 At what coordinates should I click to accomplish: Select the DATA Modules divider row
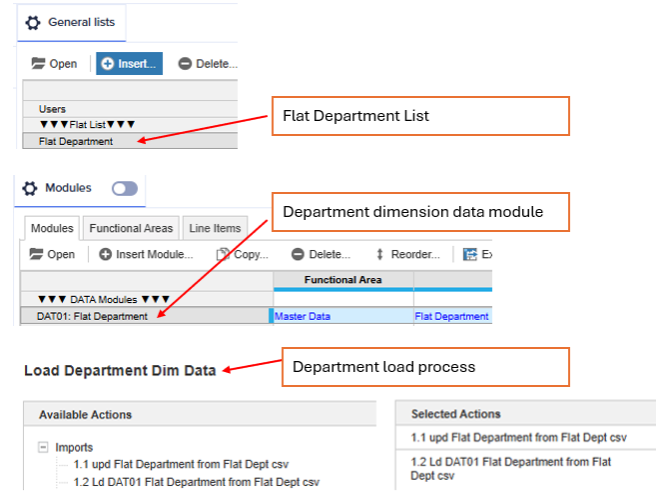(147, 299)
